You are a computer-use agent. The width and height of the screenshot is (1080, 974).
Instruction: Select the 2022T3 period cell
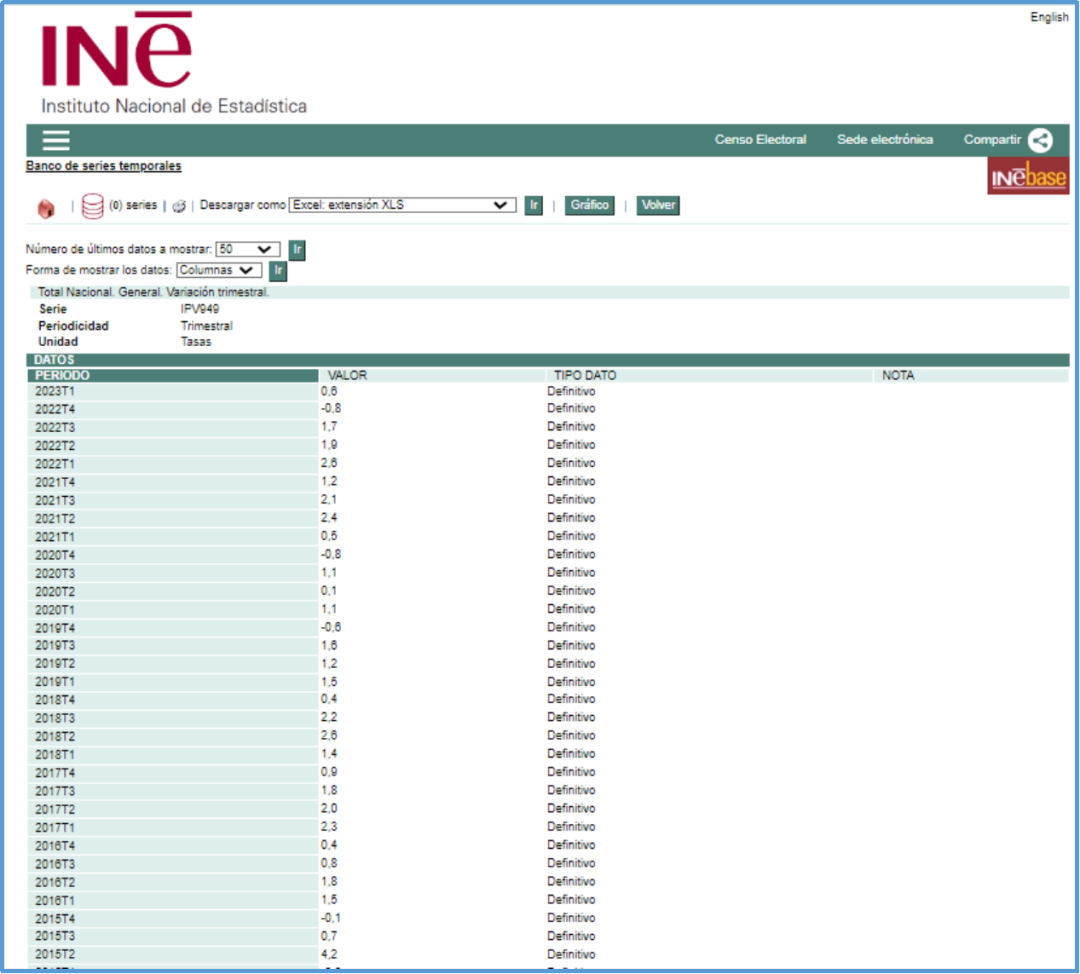173,428
